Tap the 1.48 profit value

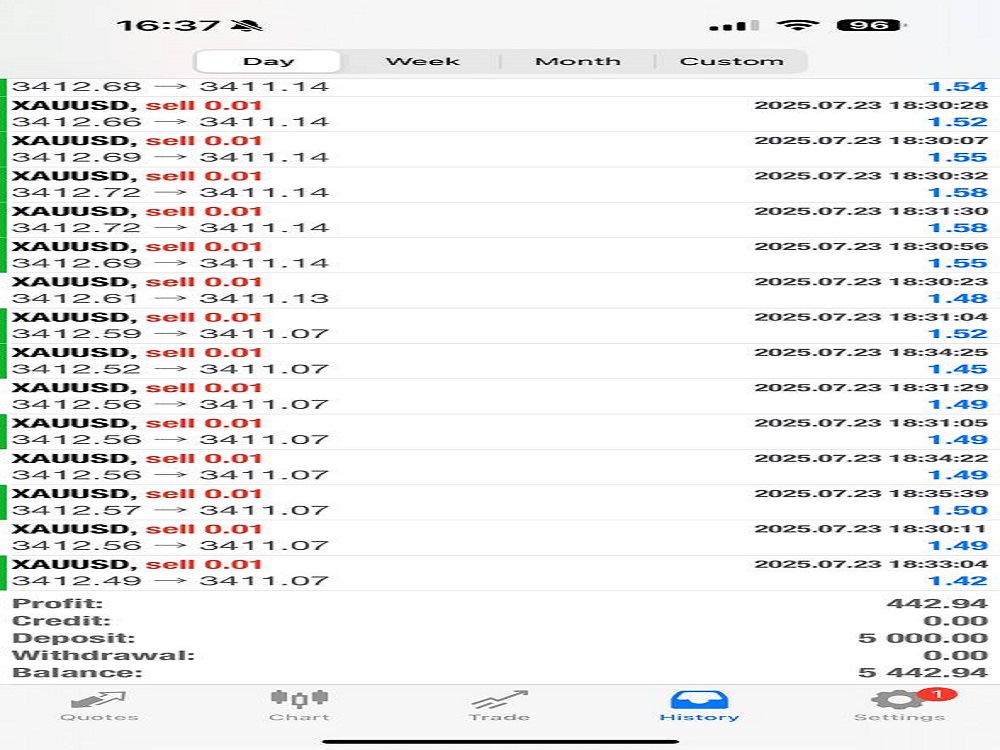pos(957,298)
